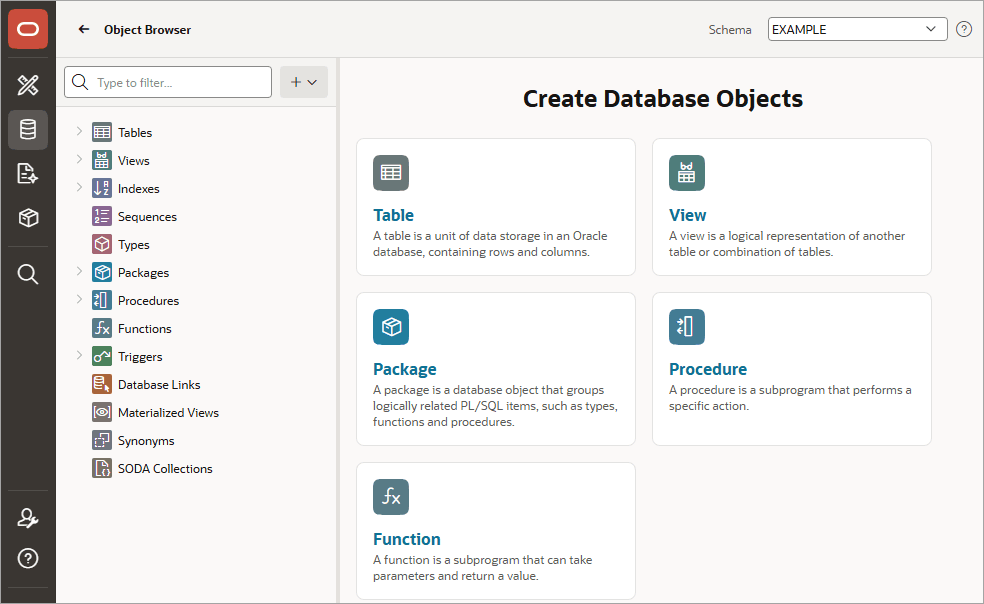This screenshot has height=604, width=984.
Task: Open SQL Workshop database icon
Action: pos(28,130)
